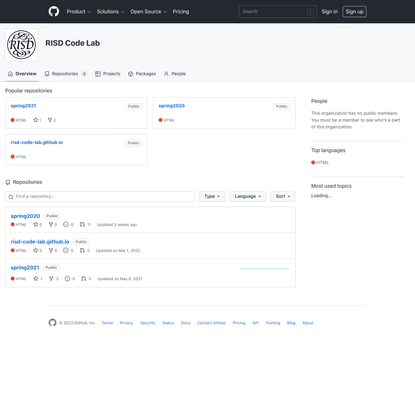The width and height of the screenshot is (415, 415).
Task: Switch to the Overview tab
Action: (x=22, y=74)
